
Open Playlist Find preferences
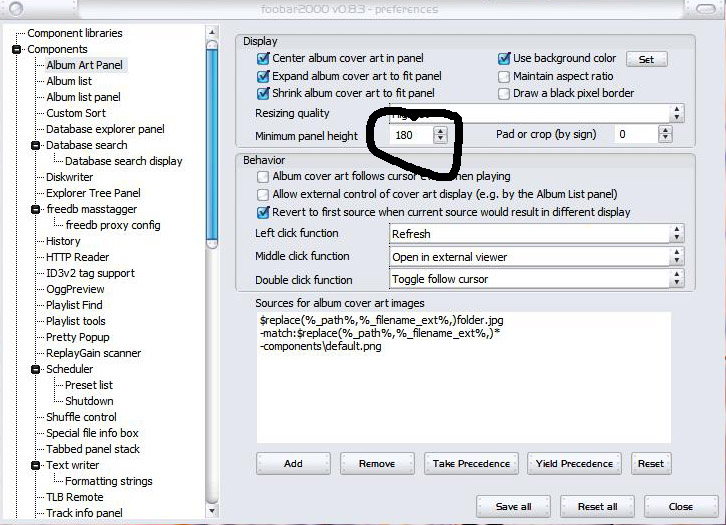[74, 305]
